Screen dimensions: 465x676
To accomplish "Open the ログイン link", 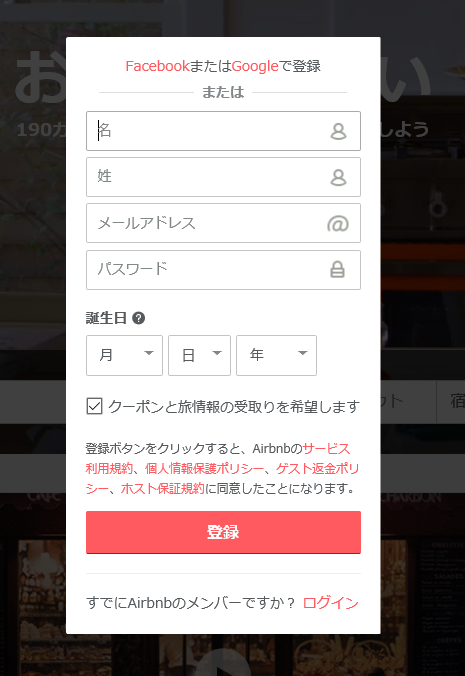I will pyautogui.click(x=331, y=602).
